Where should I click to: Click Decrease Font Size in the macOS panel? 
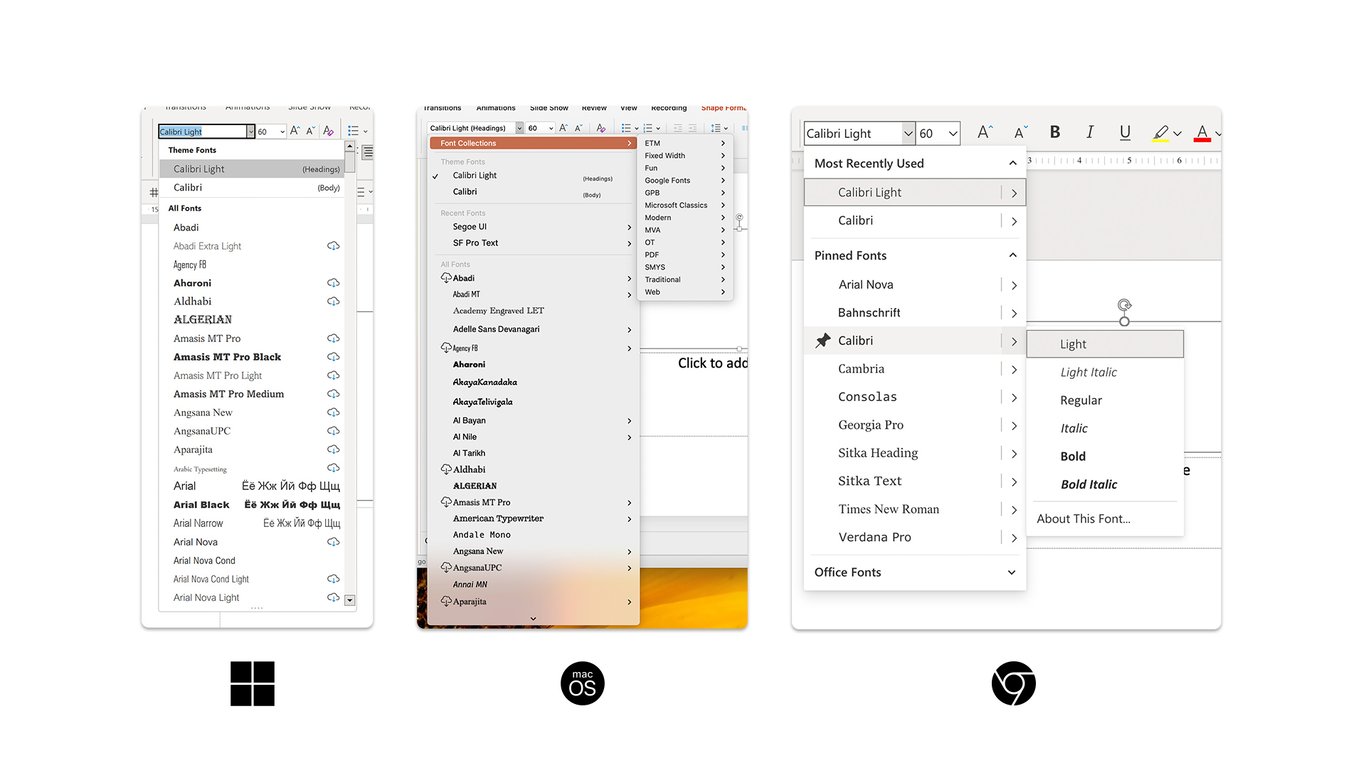(x=578, y=128)
